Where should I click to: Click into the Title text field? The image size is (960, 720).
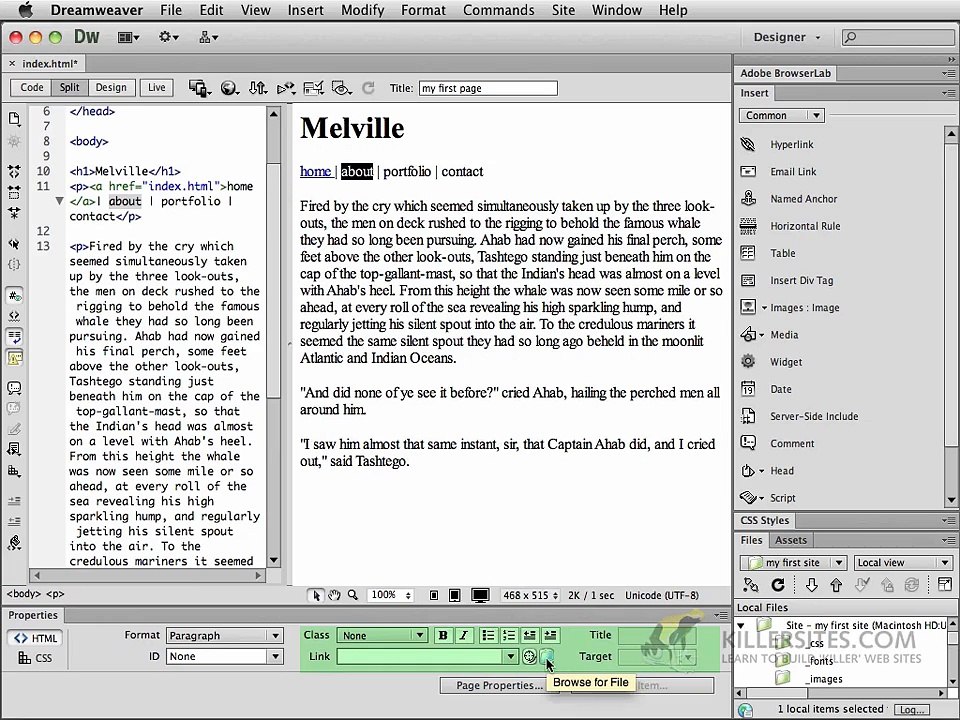[488, 88]
